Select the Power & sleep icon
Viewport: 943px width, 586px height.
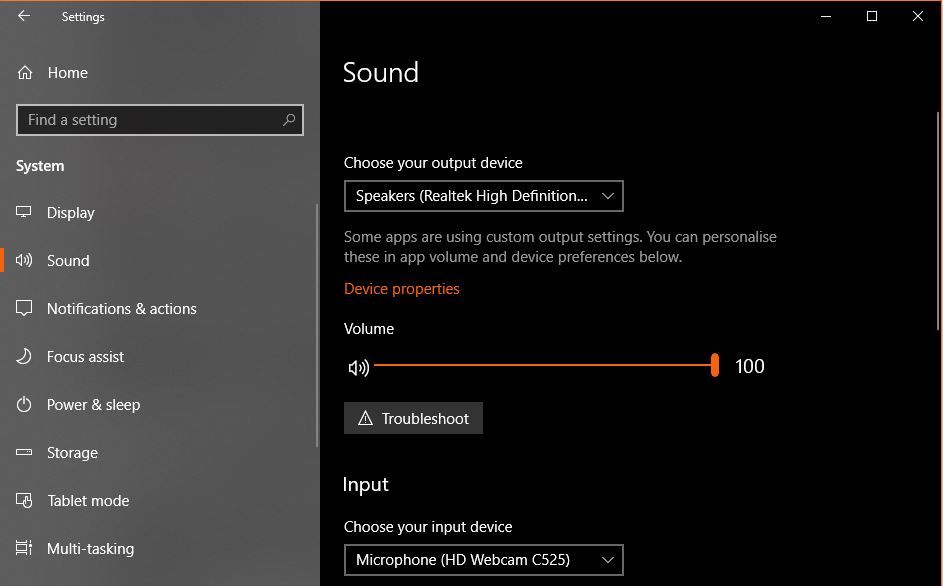tap(24, 404)
